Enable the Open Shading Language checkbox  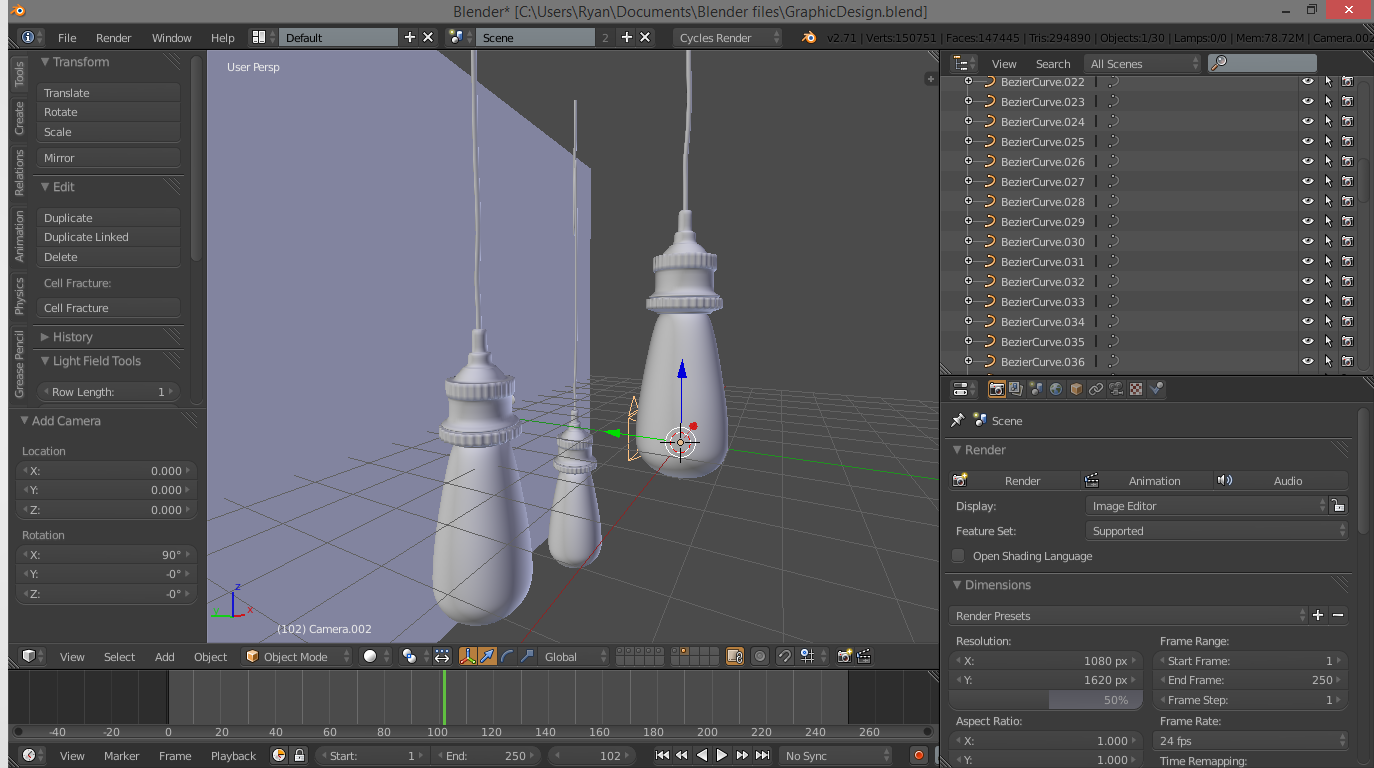pyautogui.click(x=959, y=556)
